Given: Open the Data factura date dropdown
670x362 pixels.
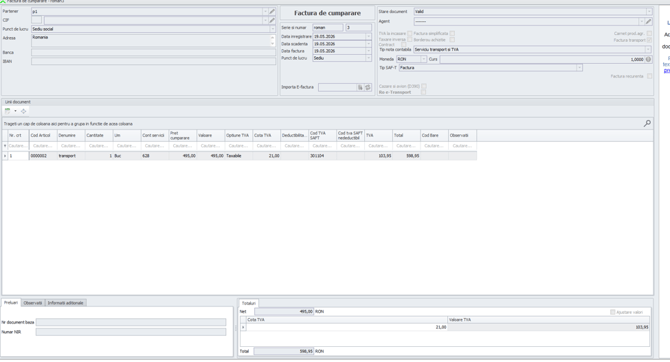Looking at the screenshot, I should [x=368, y=51].
